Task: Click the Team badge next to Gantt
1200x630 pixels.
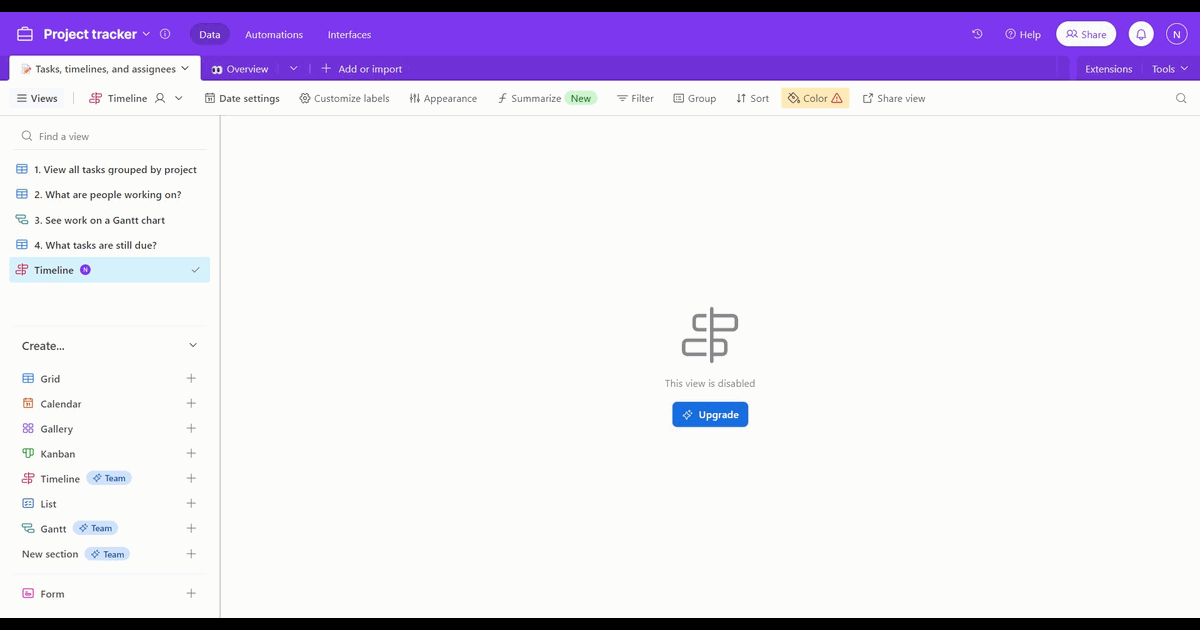Action: click(96, 528)
